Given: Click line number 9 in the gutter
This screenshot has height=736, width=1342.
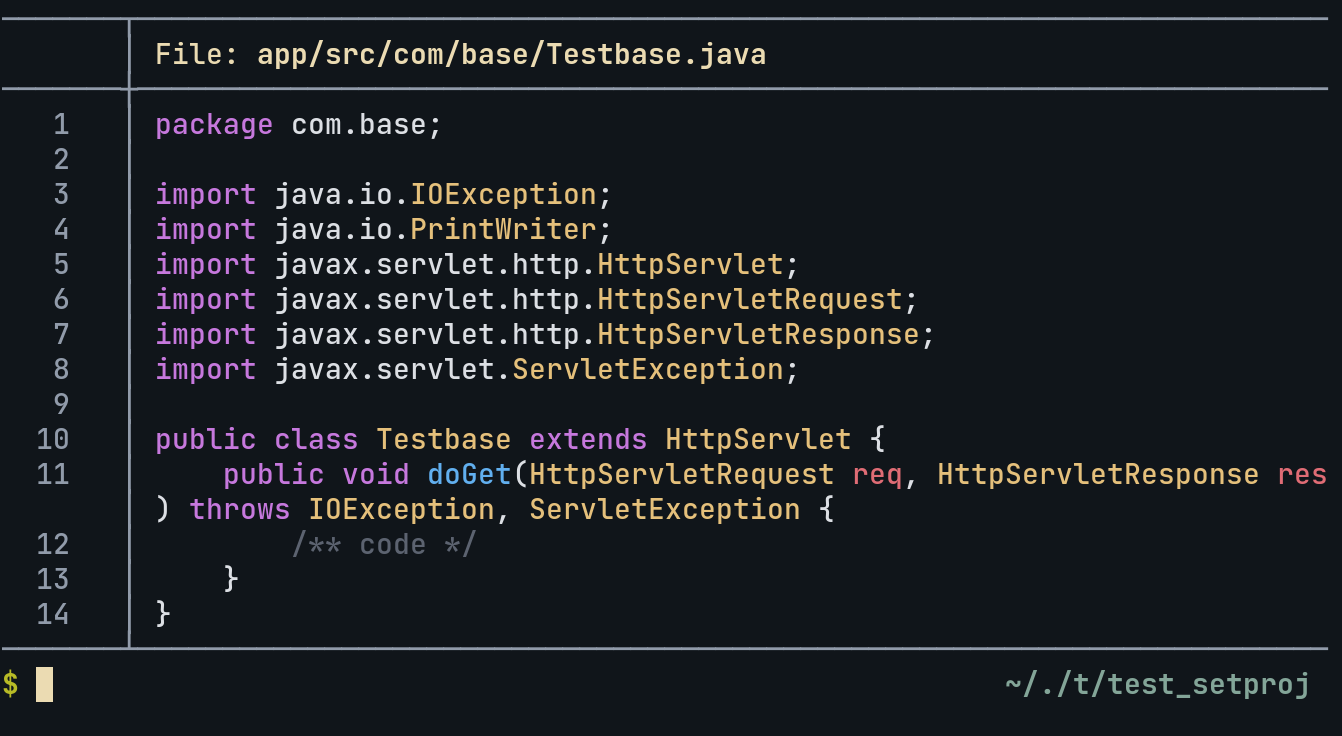Looking at the screenshot, I should coord(62,404).
